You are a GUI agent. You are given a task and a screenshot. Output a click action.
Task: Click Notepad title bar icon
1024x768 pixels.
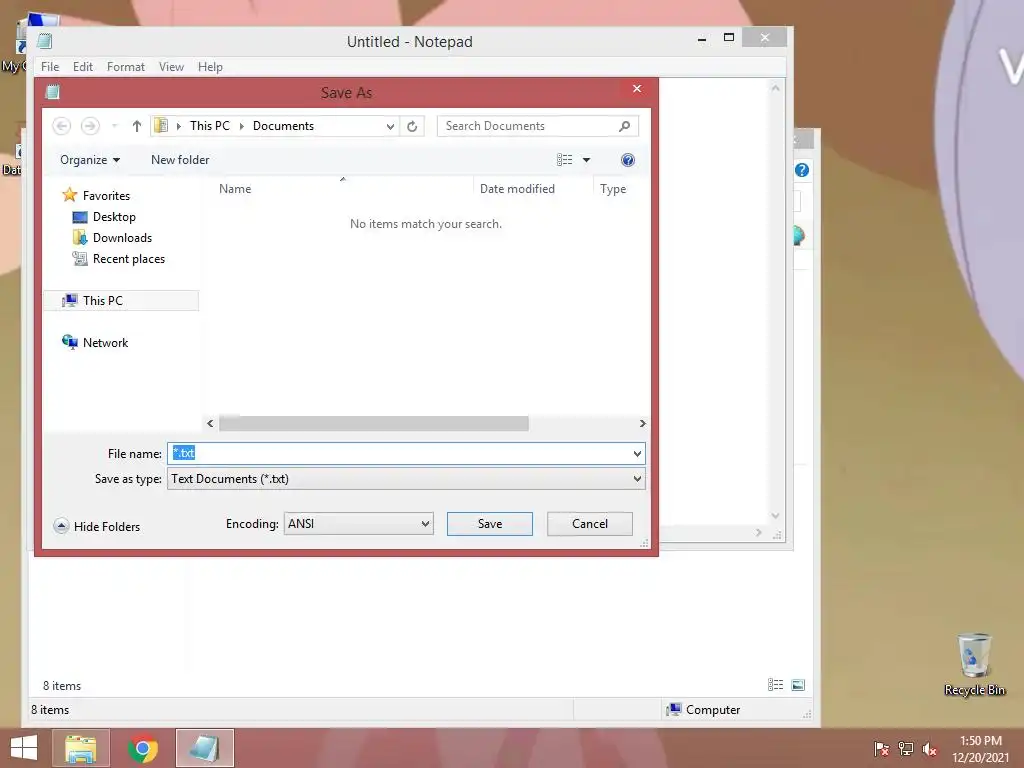point(44,41)
